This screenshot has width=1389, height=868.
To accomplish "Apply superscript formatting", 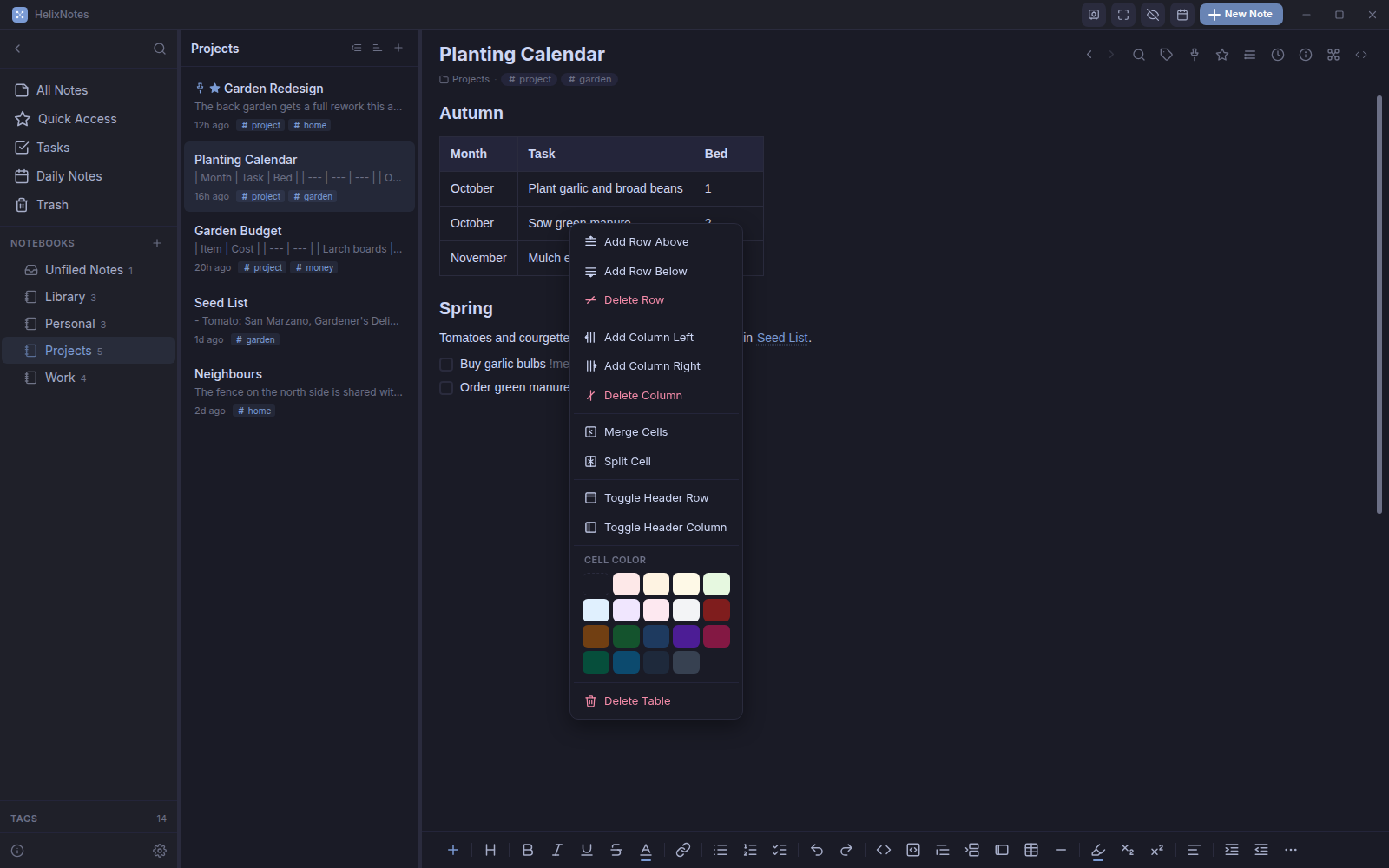I will (x=1157, y=850).
